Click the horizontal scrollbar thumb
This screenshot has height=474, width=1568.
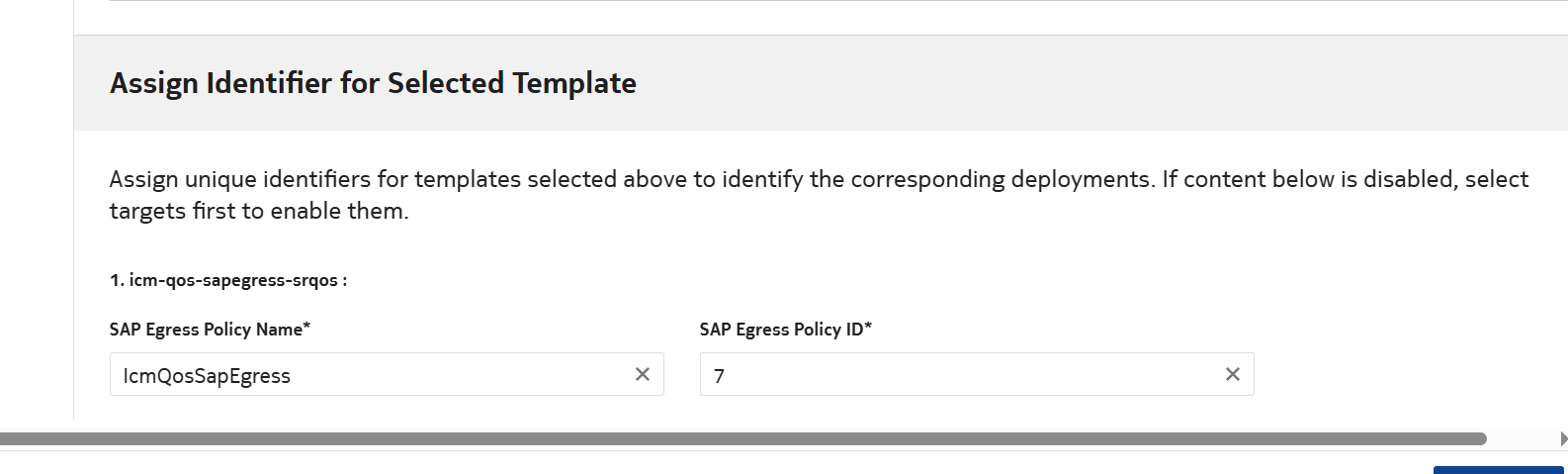[x=741, y=438]
